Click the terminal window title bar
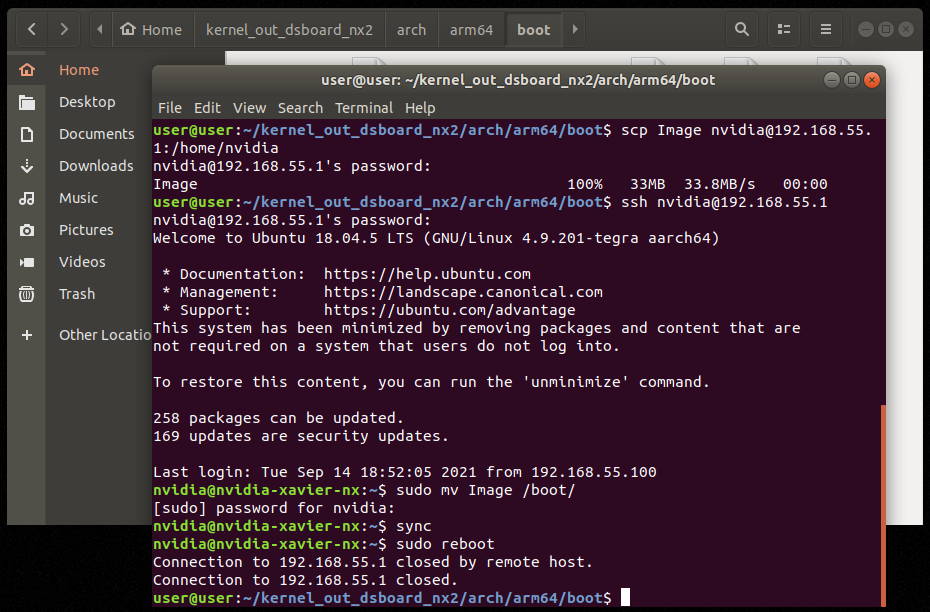 point(518,80)
